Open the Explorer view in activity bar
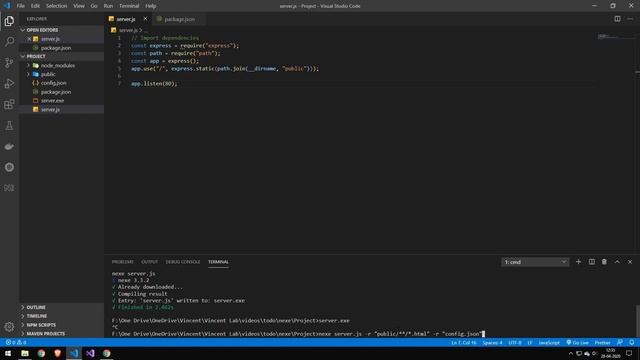640x360 pixels. click(x=9, y=21)
